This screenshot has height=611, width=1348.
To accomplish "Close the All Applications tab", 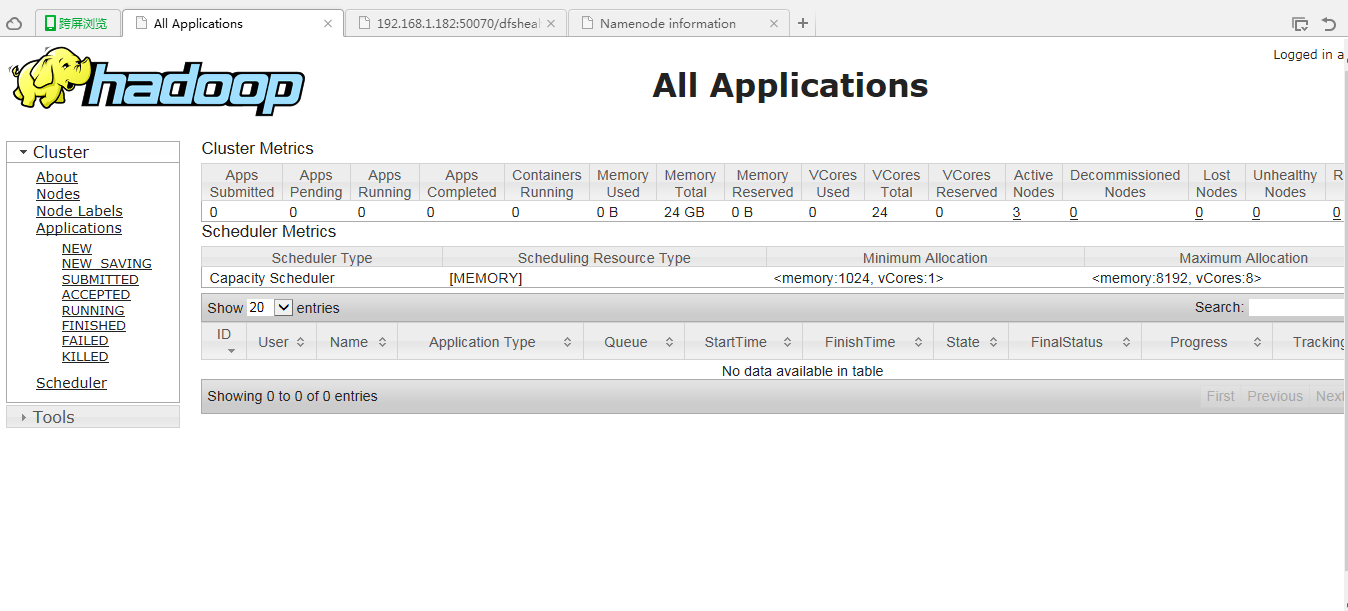I will (328, 23).
